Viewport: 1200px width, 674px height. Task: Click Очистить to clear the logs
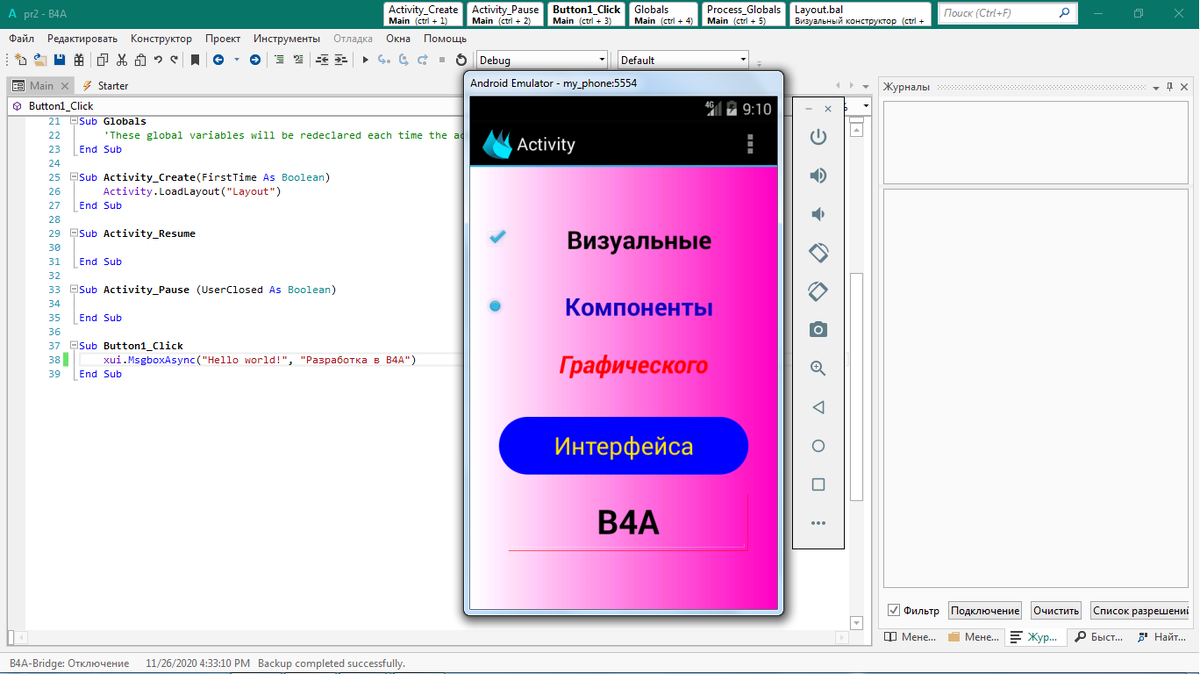(x=1056, y=610)
